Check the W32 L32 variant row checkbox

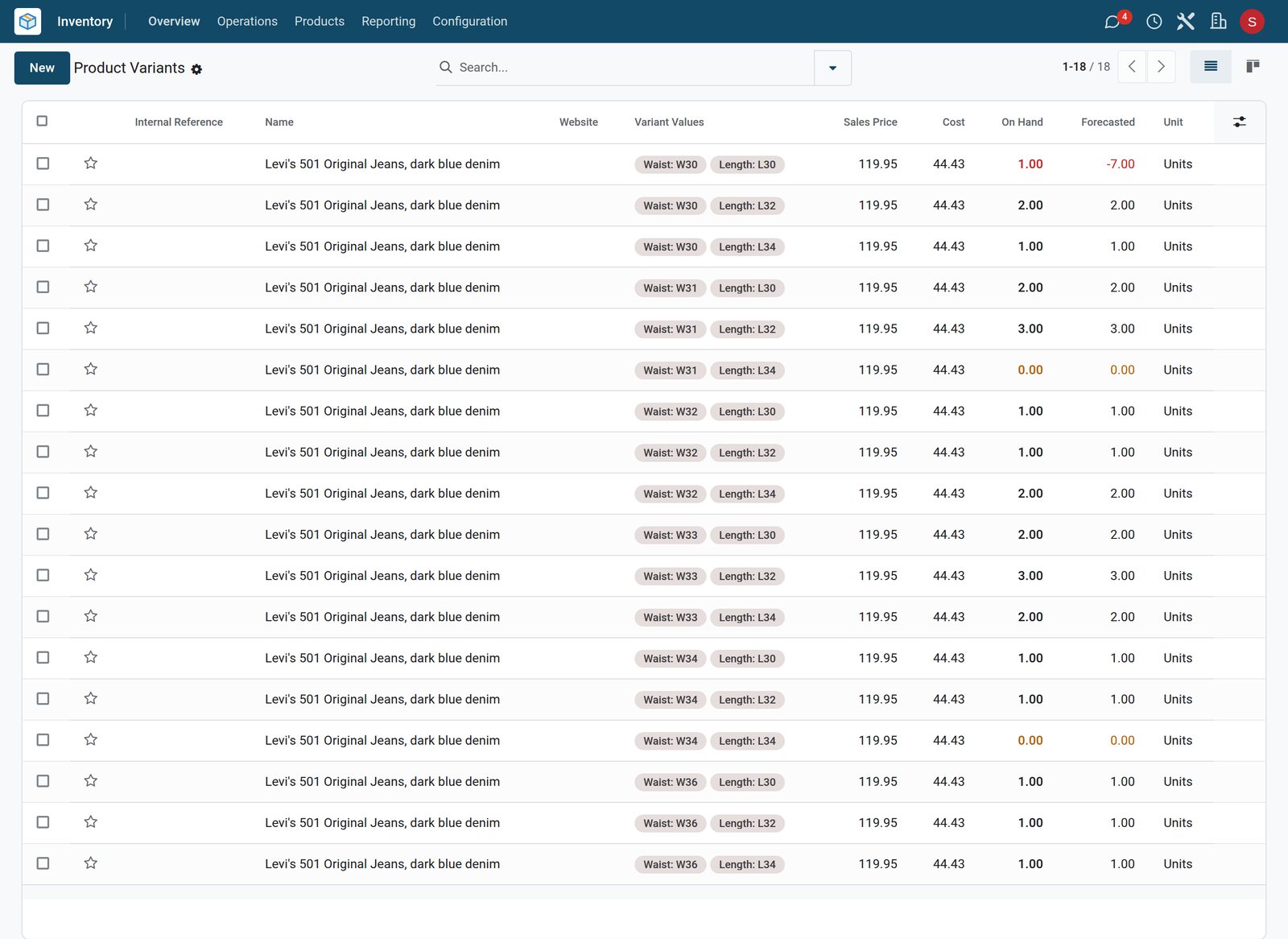[43, 452]
